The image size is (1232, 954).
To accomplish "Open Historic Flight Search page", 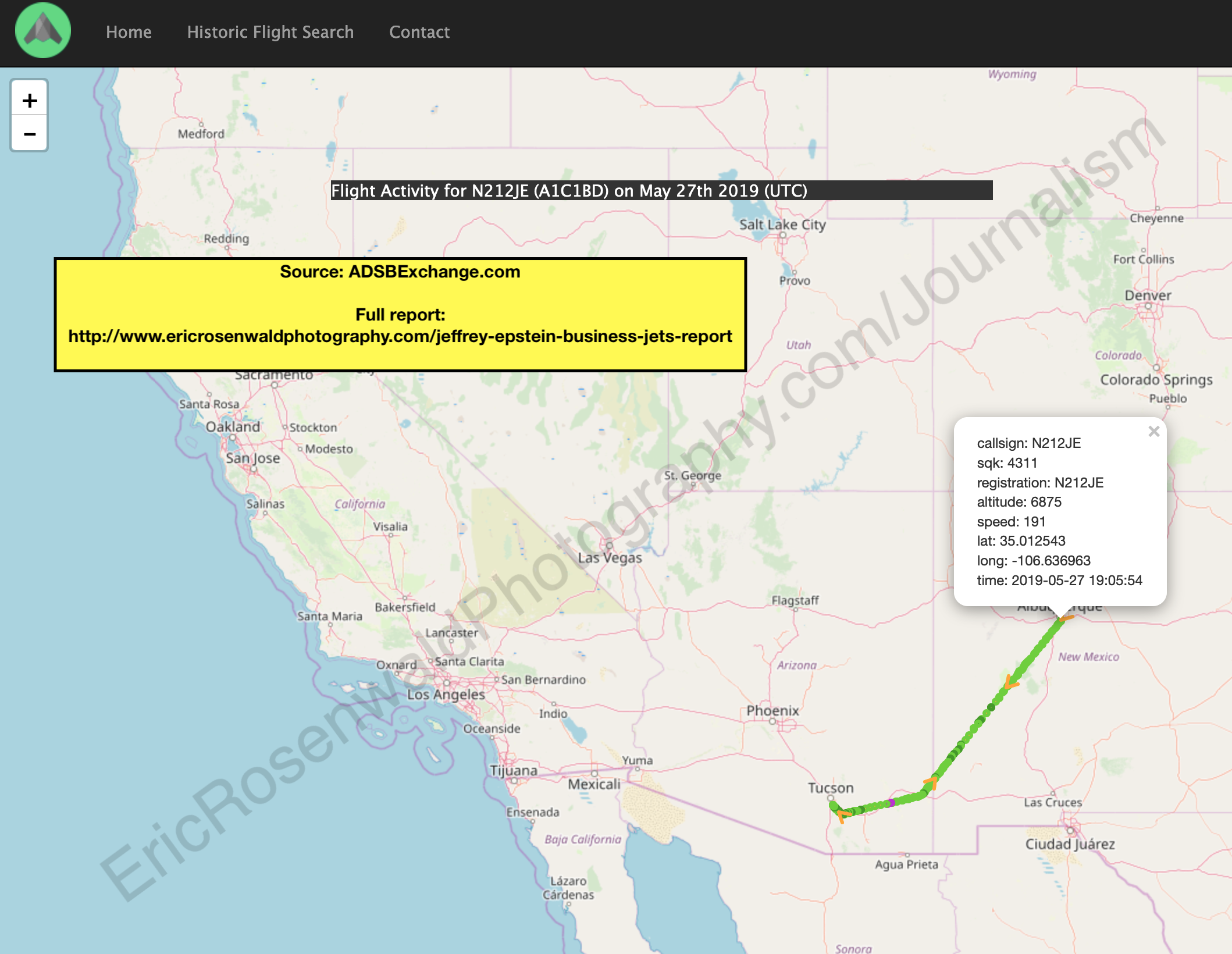I will point(270,32).
